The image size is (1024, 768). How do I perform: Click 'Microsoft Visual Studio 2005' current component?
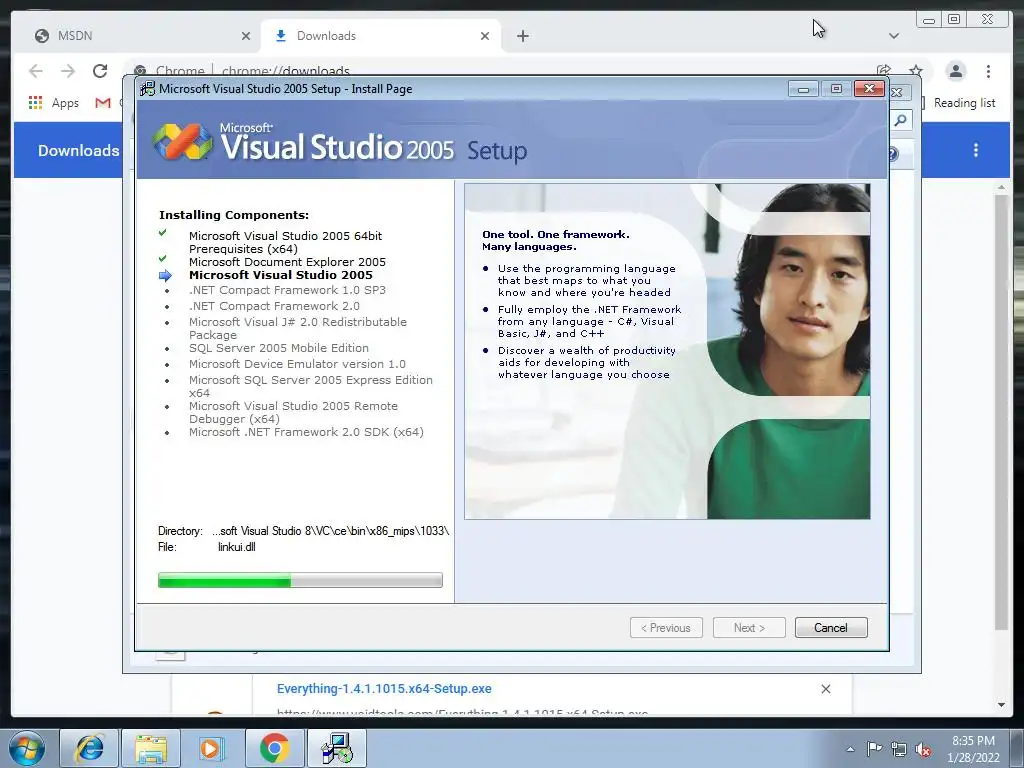tap(281, 275)
